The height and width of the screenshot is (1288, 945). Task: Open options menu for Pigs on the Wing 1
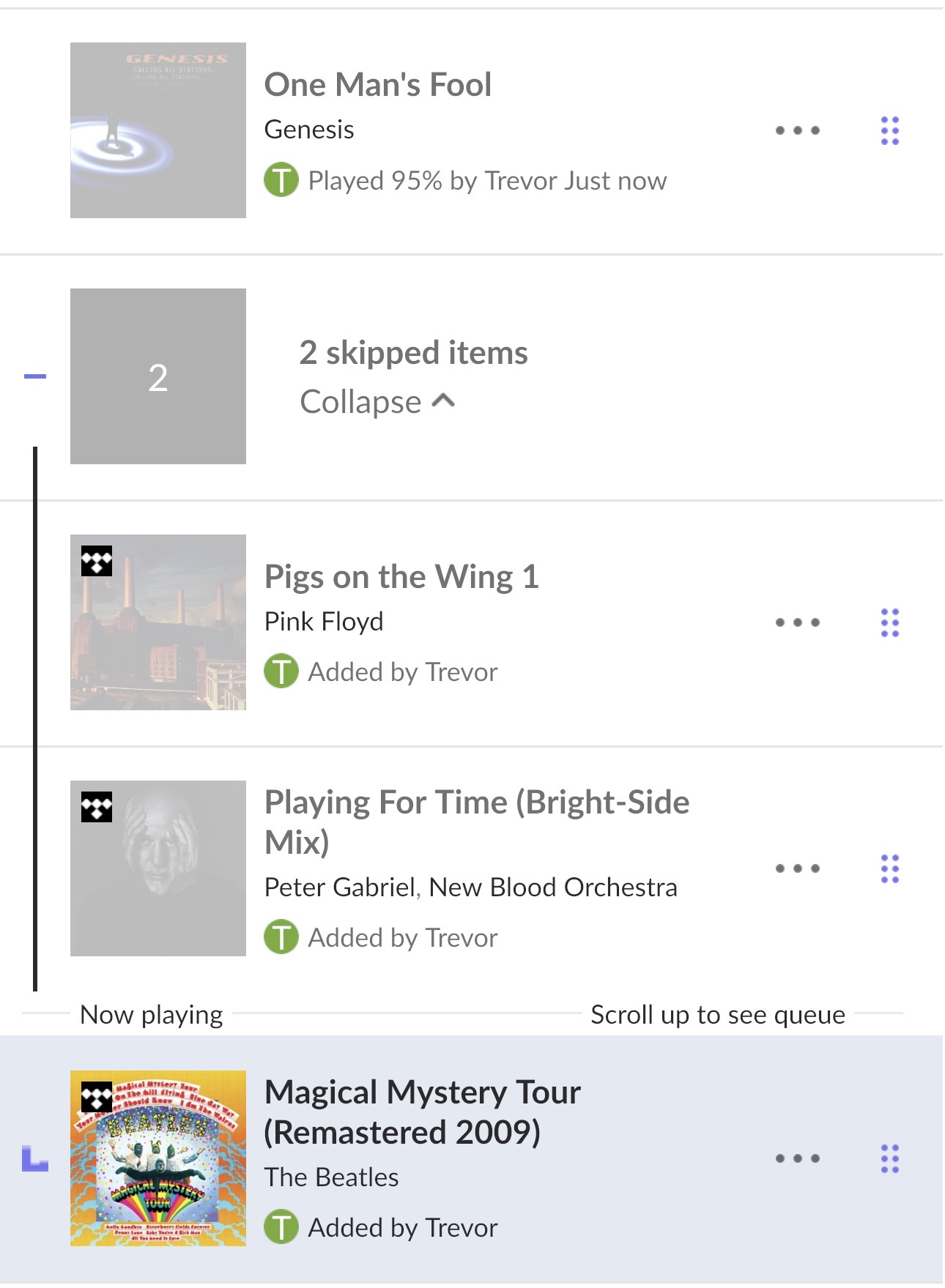coord(797,623)
